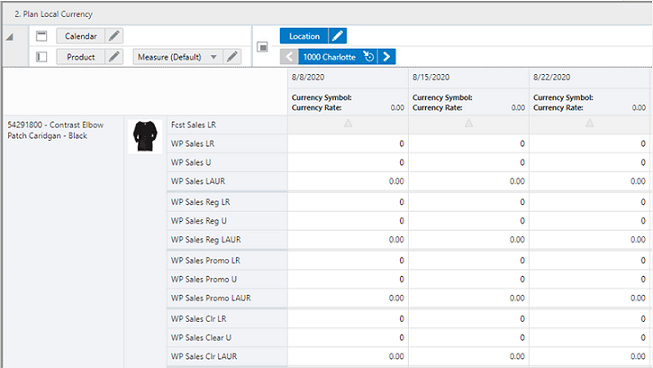Edit Location dimension with pencil icon
653x368 pixels.
[338, 36]
